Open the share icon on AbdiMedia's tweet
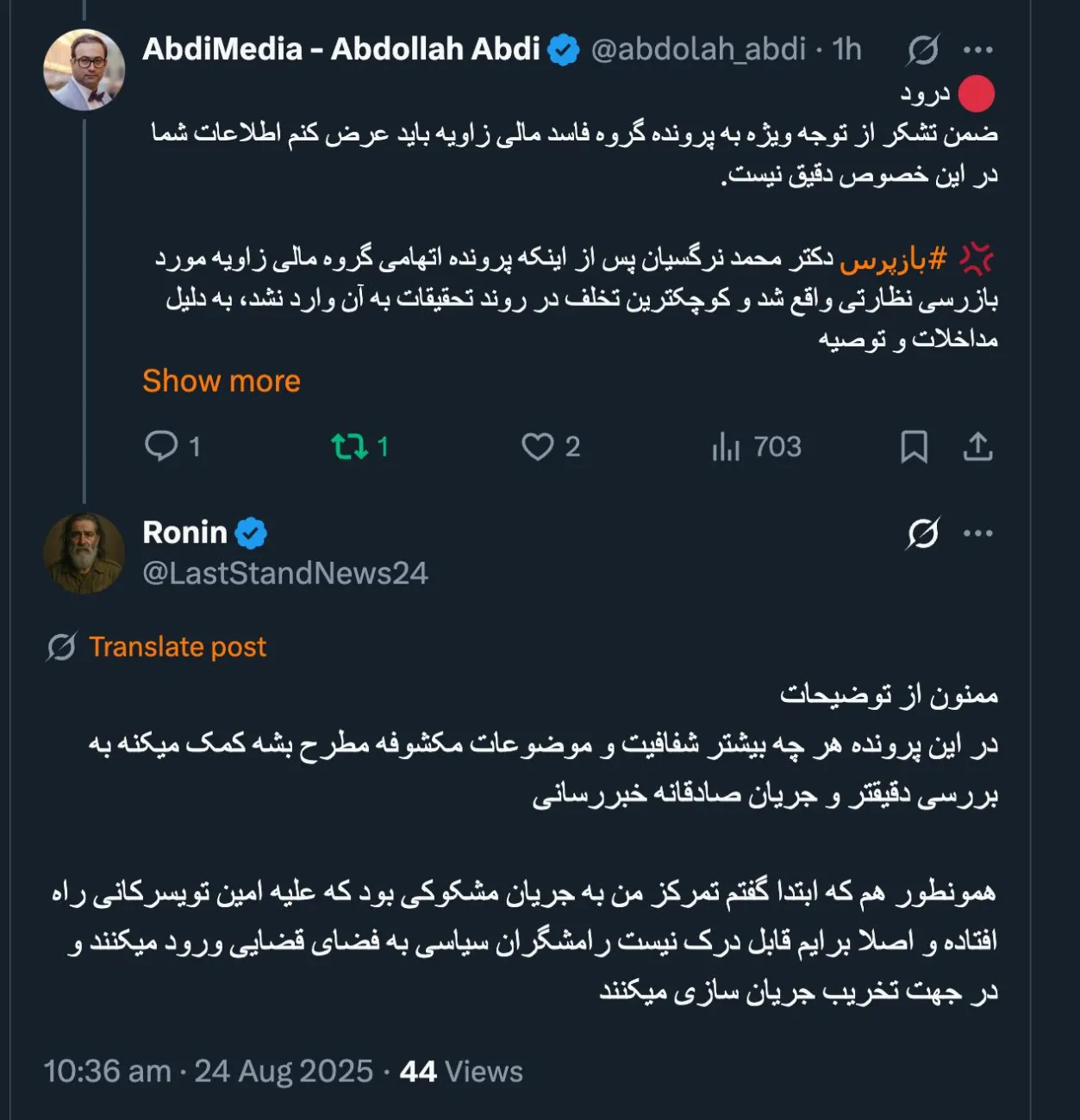Screen dimensions: 1080x1120 point(978,446)
